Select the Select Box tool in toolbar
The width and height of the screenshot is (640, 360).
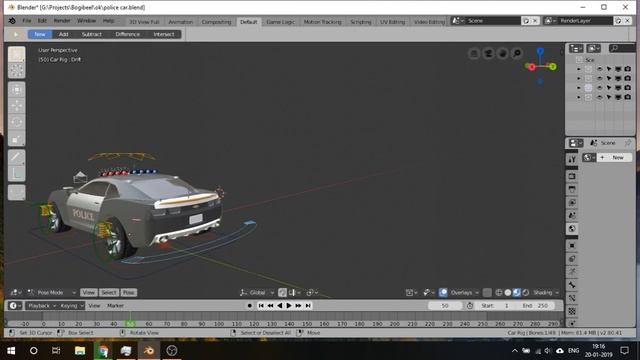click(x=17, y=54)
